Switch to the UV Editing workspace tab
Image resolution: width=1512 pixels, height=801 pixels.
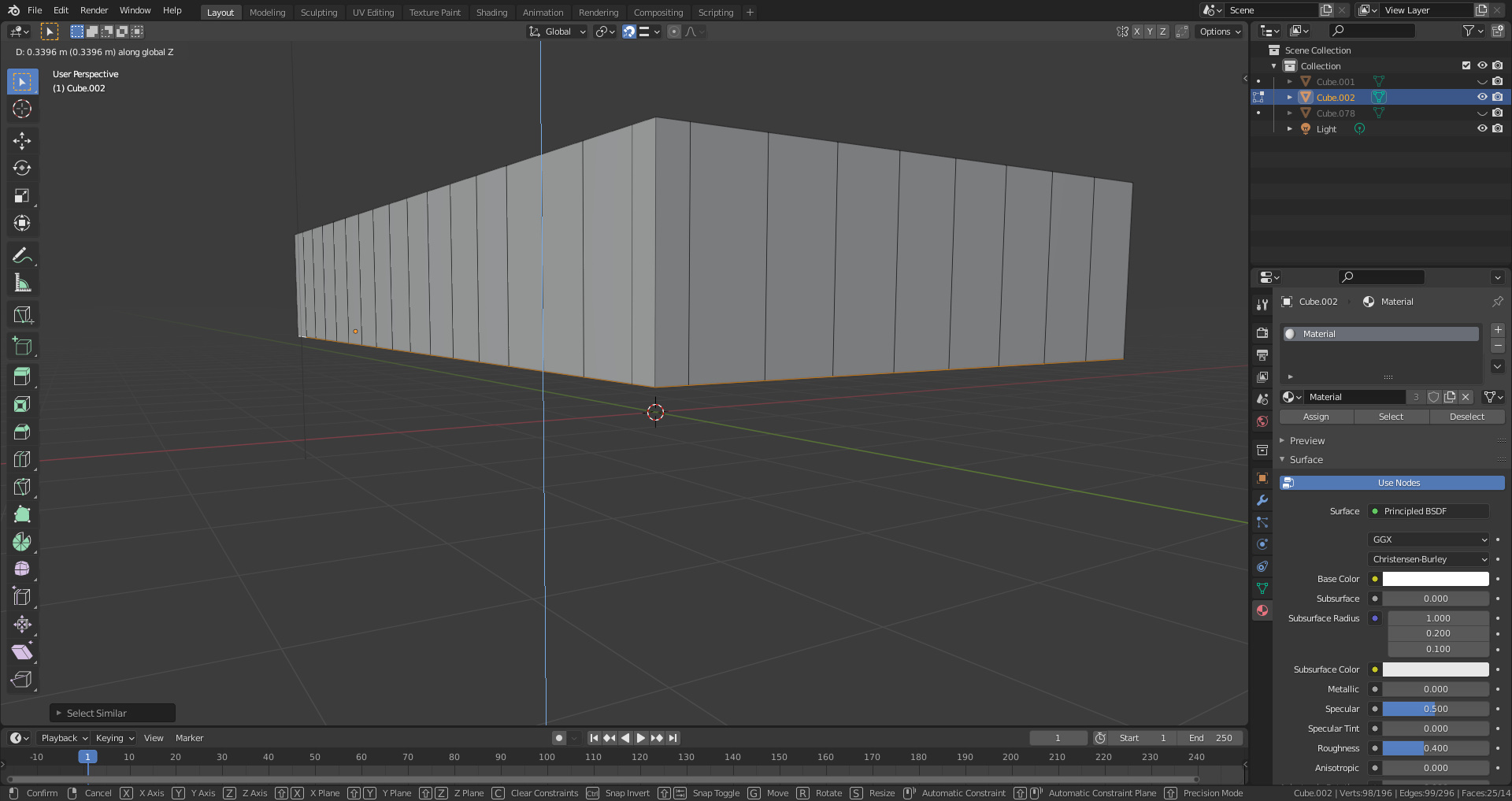coord(372,13)
